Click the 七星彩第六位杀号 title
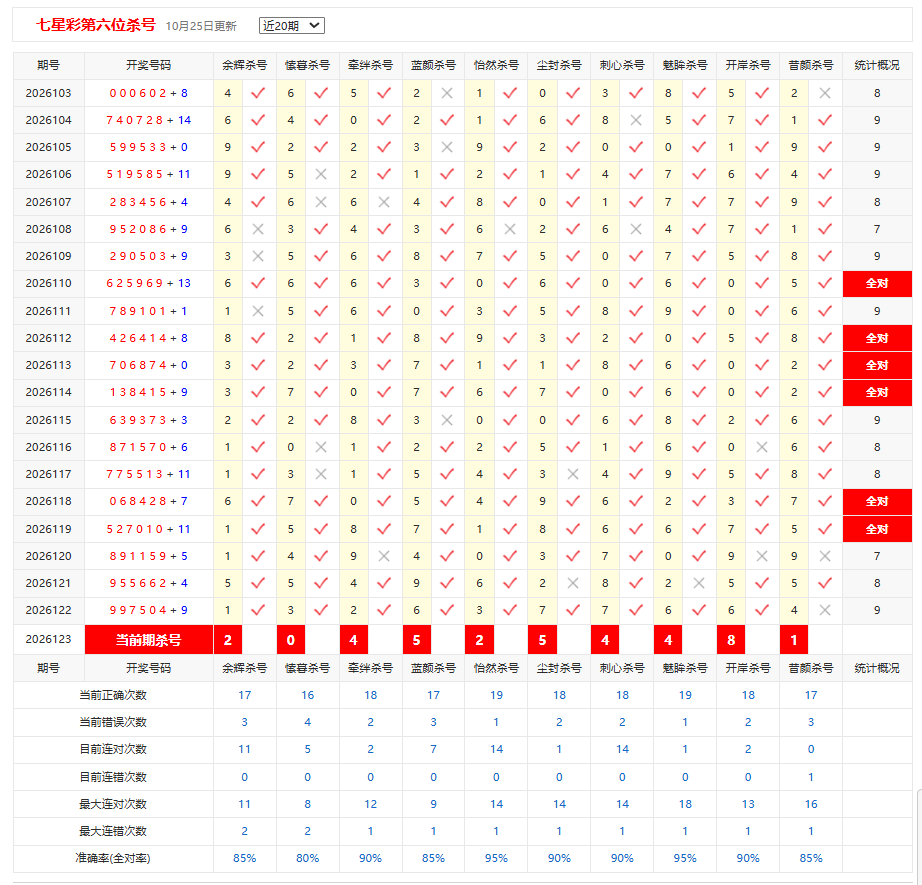Screen dimensions: 922x885 pos(96,25)
